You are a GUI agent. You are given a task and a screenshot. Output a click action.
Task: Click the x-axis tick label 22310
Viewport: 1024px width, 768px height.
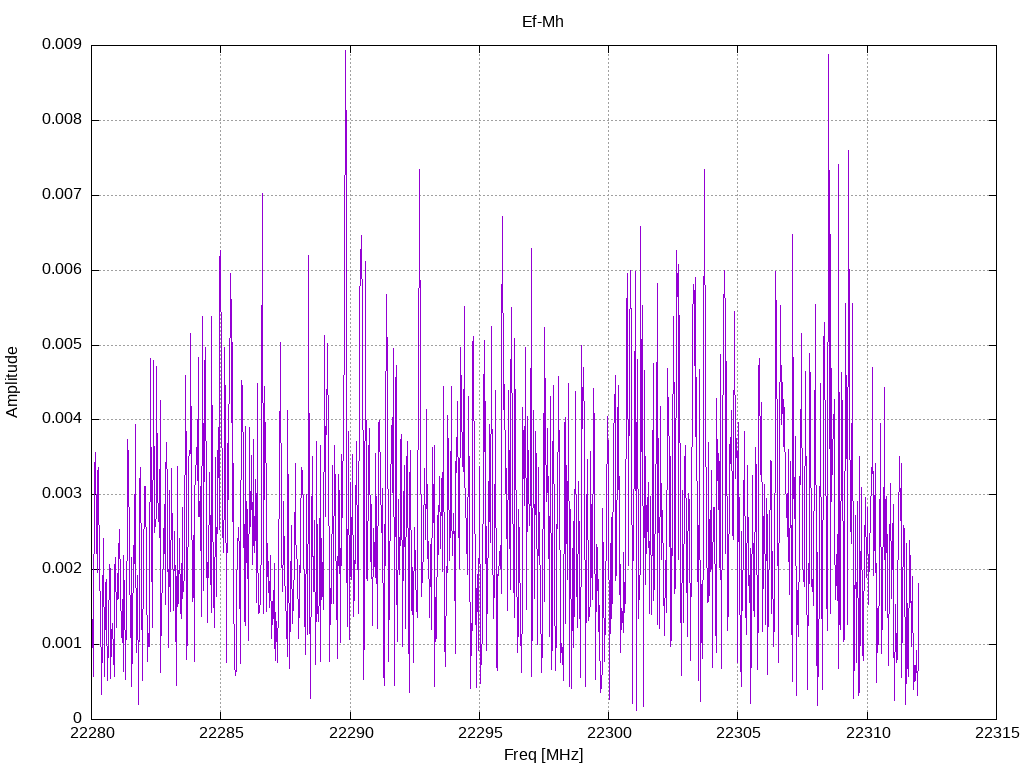(868, 733)
